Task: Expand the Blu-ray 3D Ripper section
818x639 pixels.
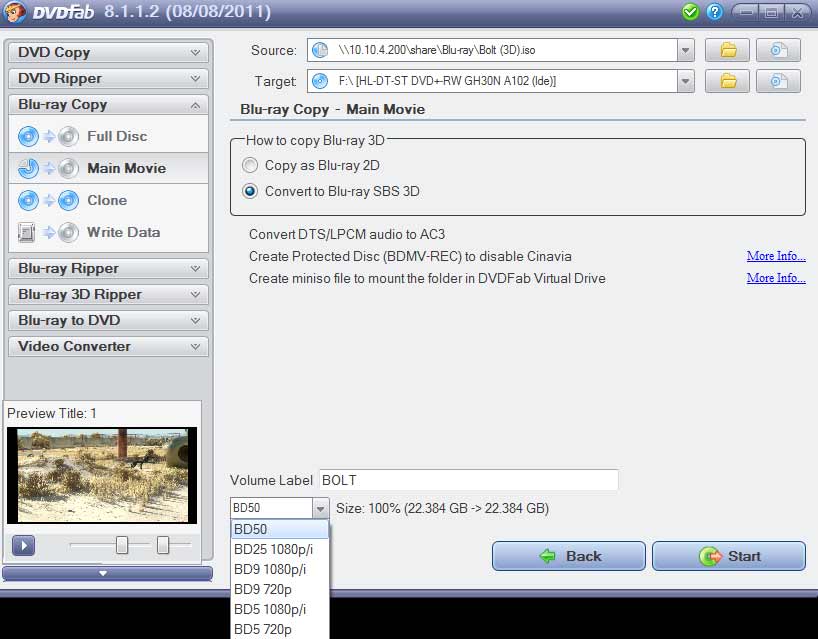Action: click(x=109, y=295)
